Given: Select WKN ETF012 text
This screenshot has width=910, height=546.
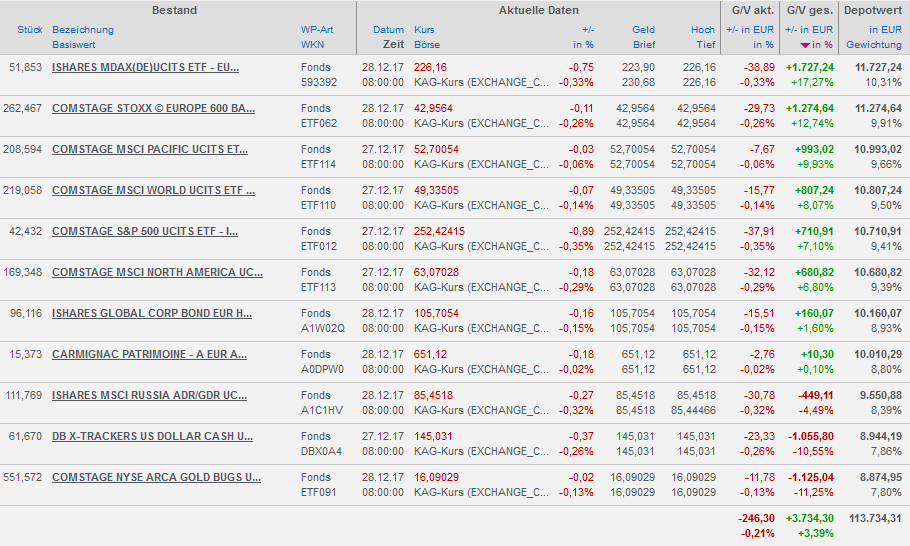Looking at the screenshot, I should pyautogui.click(x=319, y=247).
